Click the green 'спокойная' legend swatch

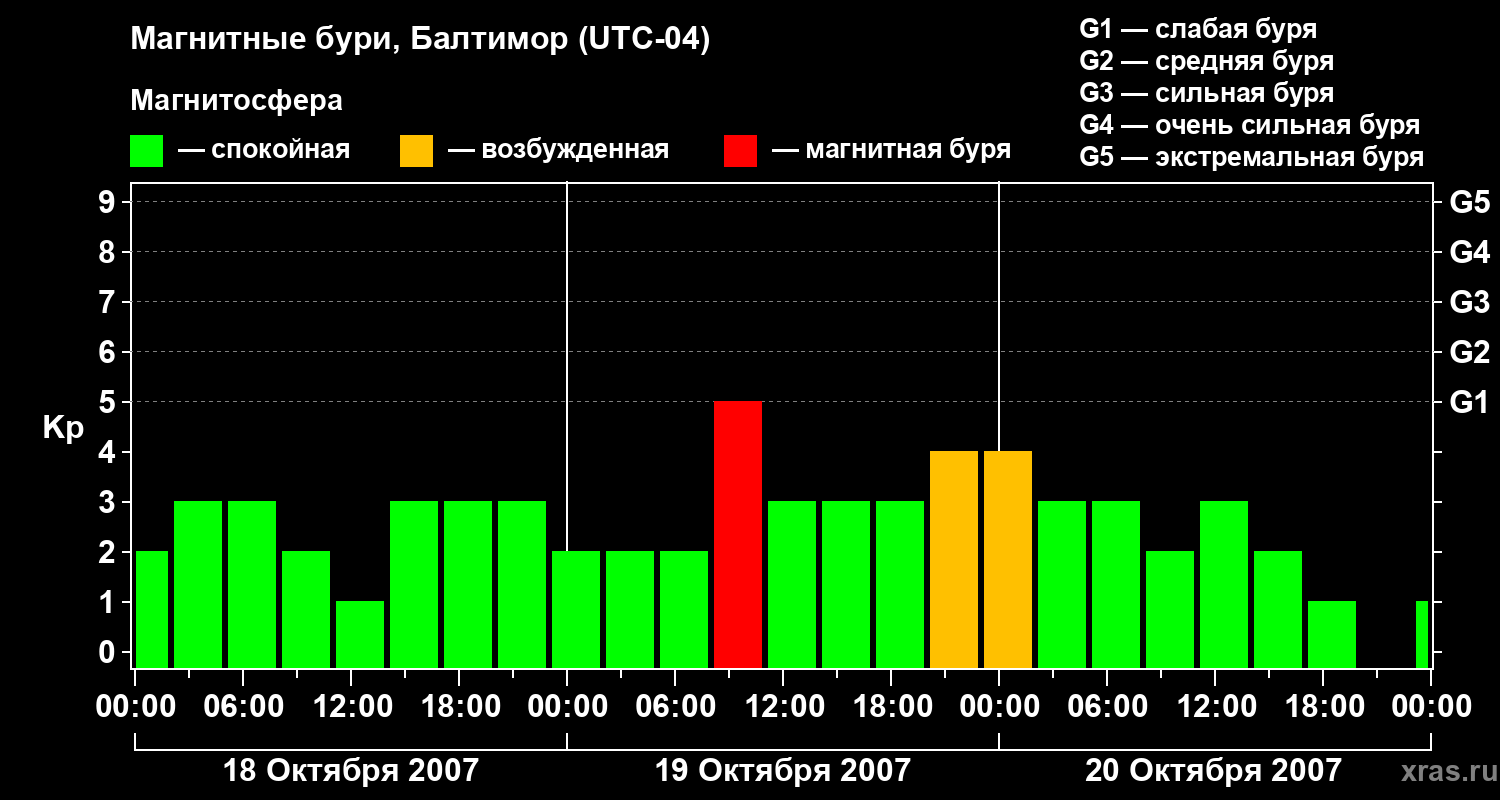(146, 151)
